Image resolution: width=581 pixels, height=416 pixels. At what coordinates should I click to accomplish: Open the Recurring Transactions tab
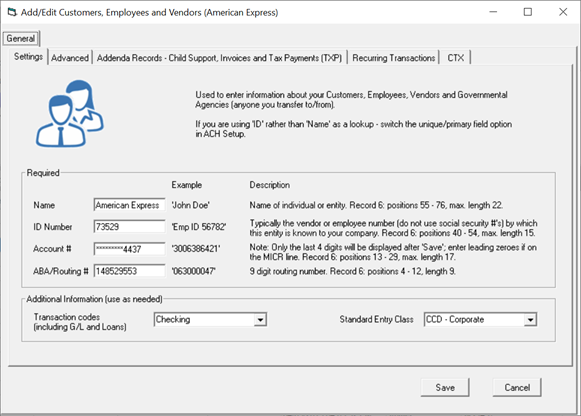[x=394, y=58]
